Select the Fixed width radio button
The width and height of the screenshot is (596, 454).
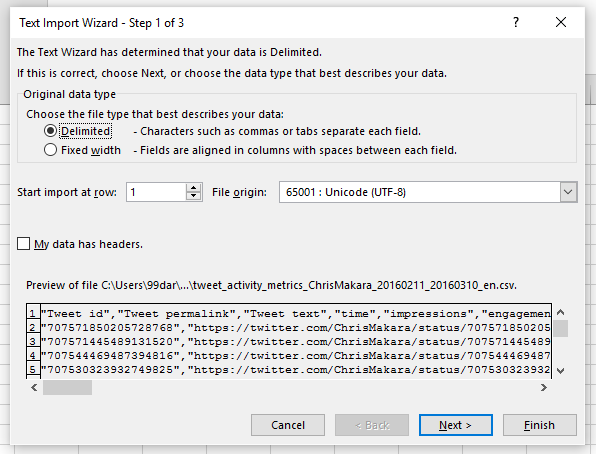click(x=50, y=150)
